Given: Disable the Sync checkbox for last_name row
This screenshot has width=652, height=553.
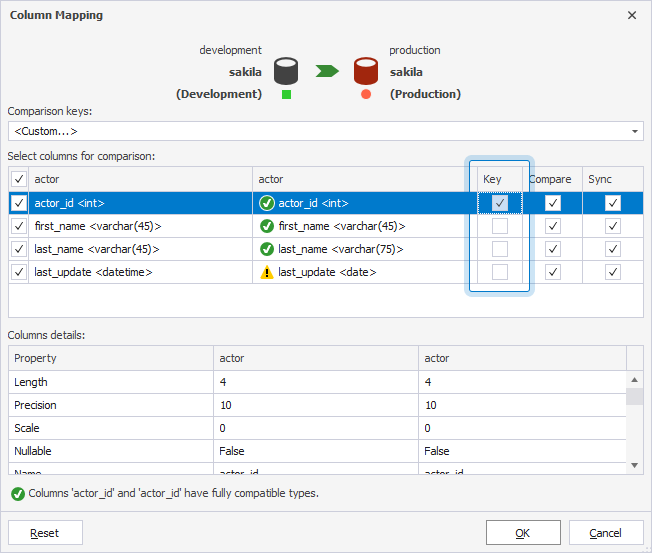Looking at the screenshot, I should click(x=613, y=249).
